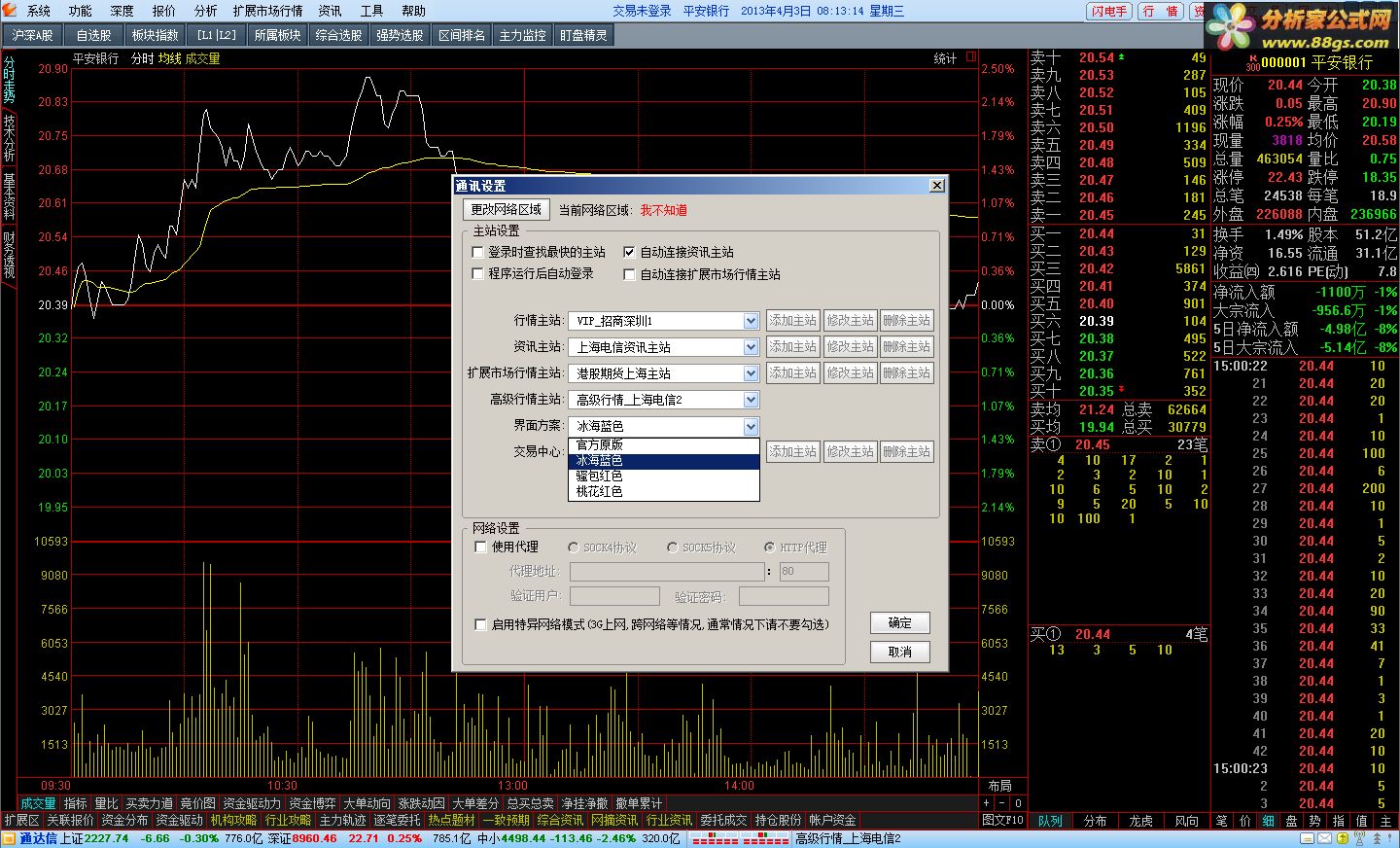Enable 程序运行后自动登录 checkbox
Image resolution: width=1400 pixels, height=848 pixels.
[477, 274]
